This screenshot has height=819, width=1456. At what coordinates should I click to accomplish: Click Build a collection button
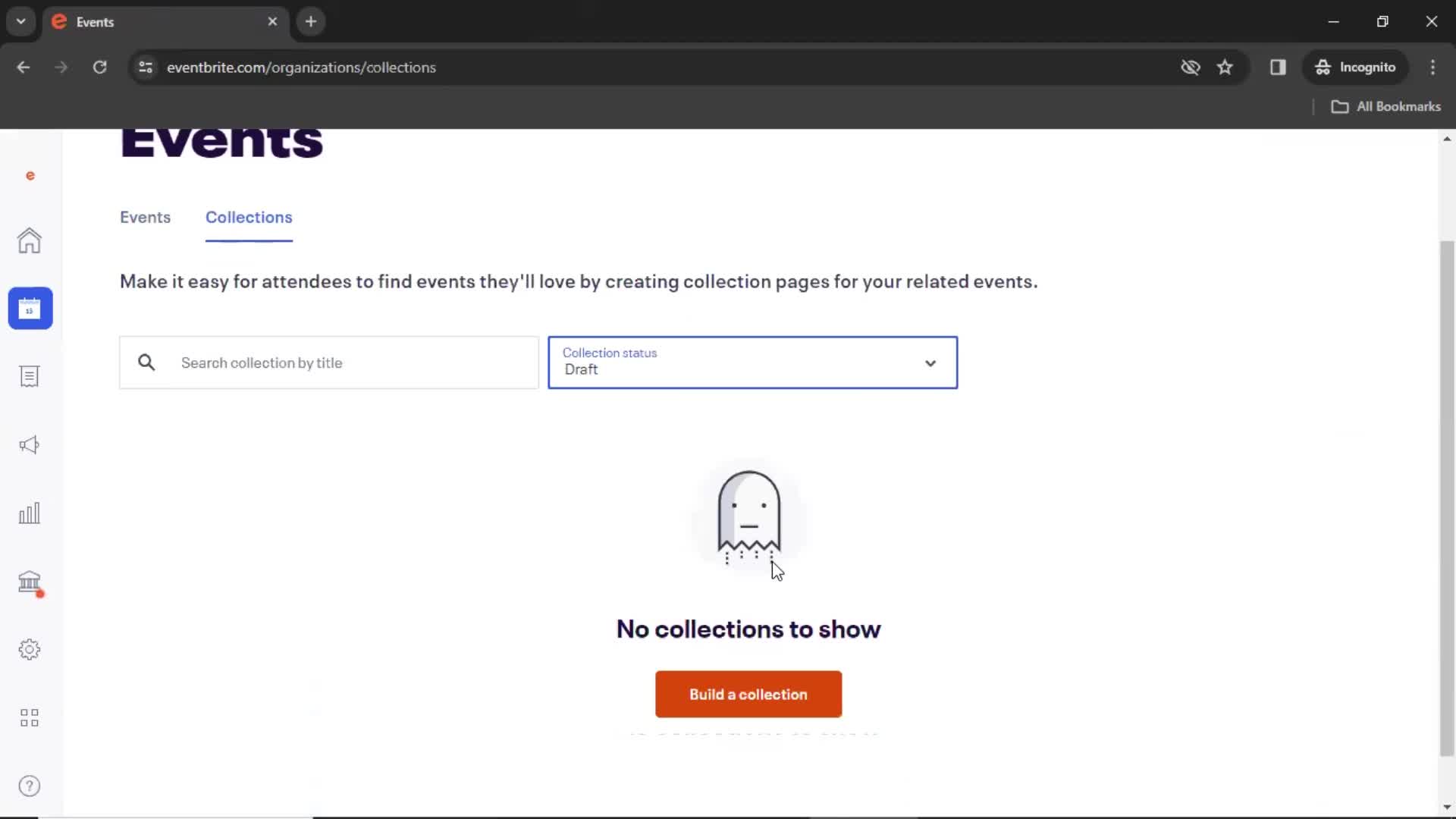748,694
